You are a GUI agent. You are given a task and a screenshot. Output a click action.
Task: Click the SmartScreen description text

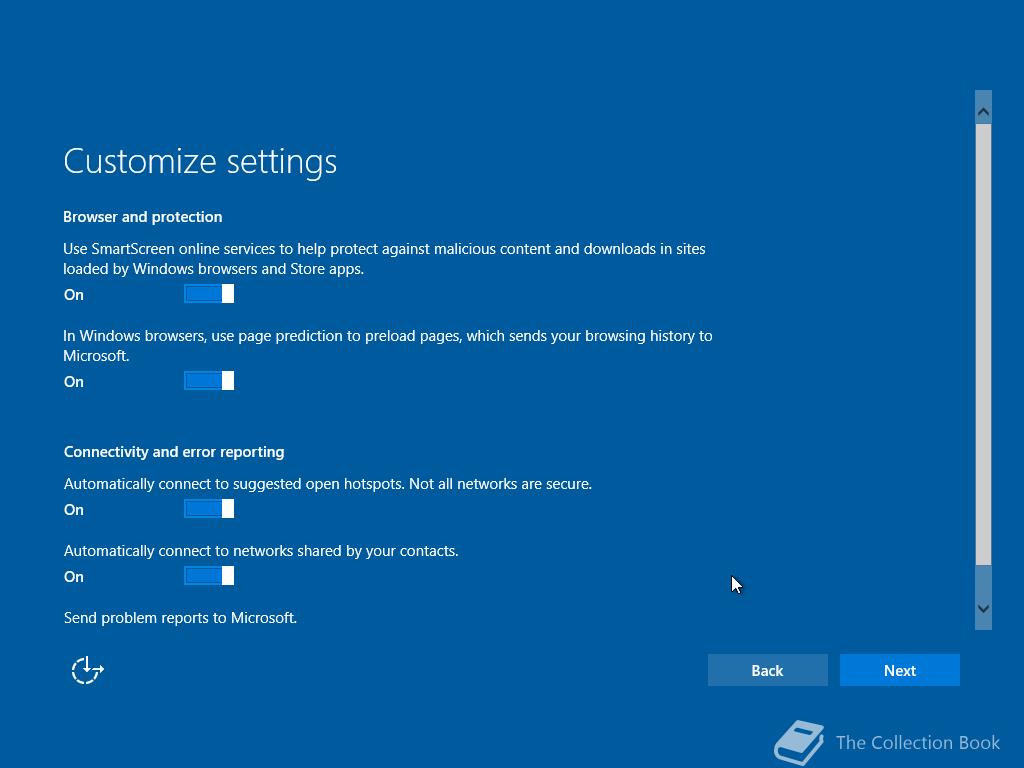click(x=384, y=259)
